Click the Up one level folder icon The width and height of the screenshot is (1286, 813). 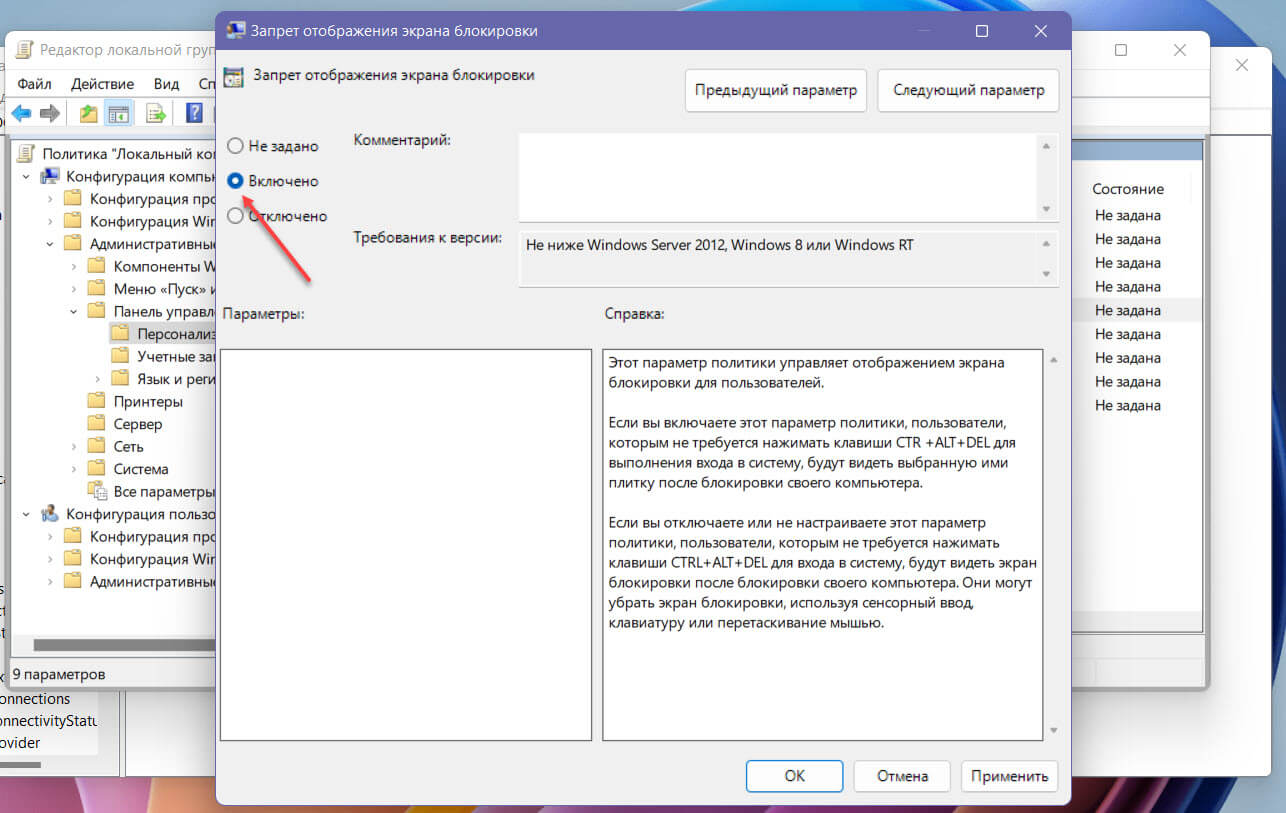click(89, 114)
